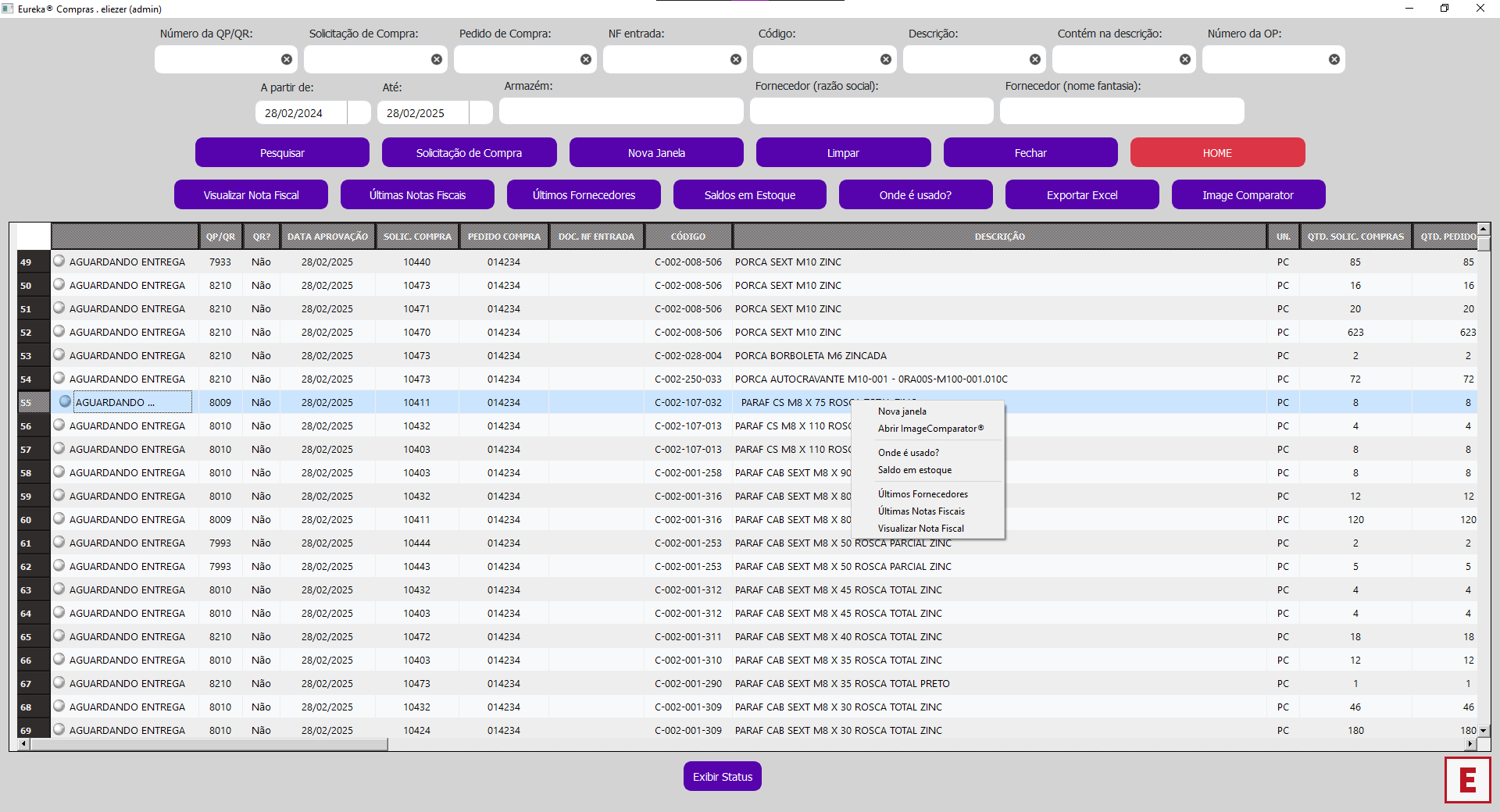Open Últimos Fornecedores toolbar button
1500x812 pixels.
coord(584,194)
